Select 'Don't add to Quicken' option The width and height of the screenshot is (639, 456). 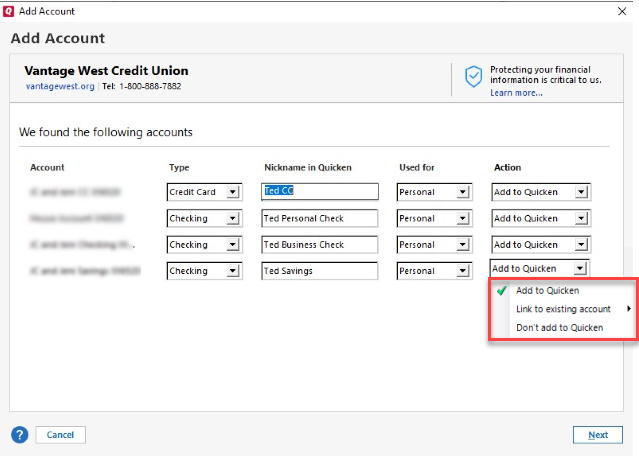[559, 327]
